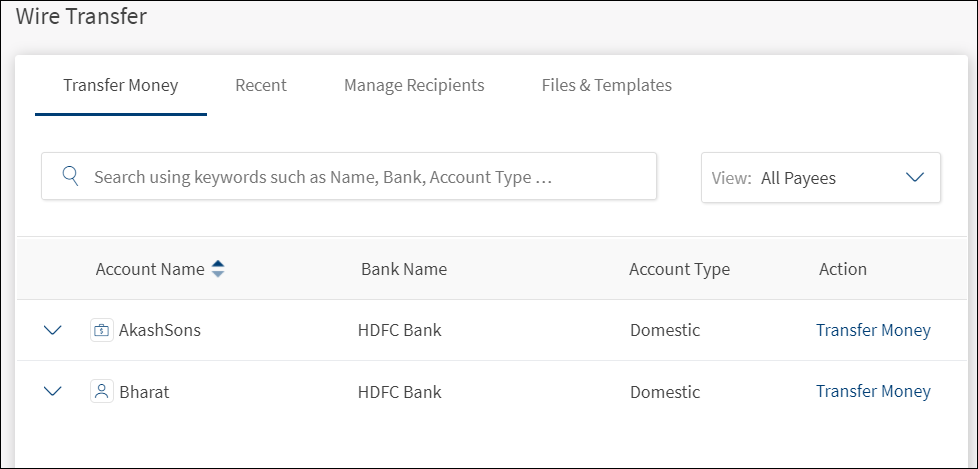Viewport: 978px width, 469px height.
Task: Click the sort arrows next to Account Name
Action: [218, 269]
